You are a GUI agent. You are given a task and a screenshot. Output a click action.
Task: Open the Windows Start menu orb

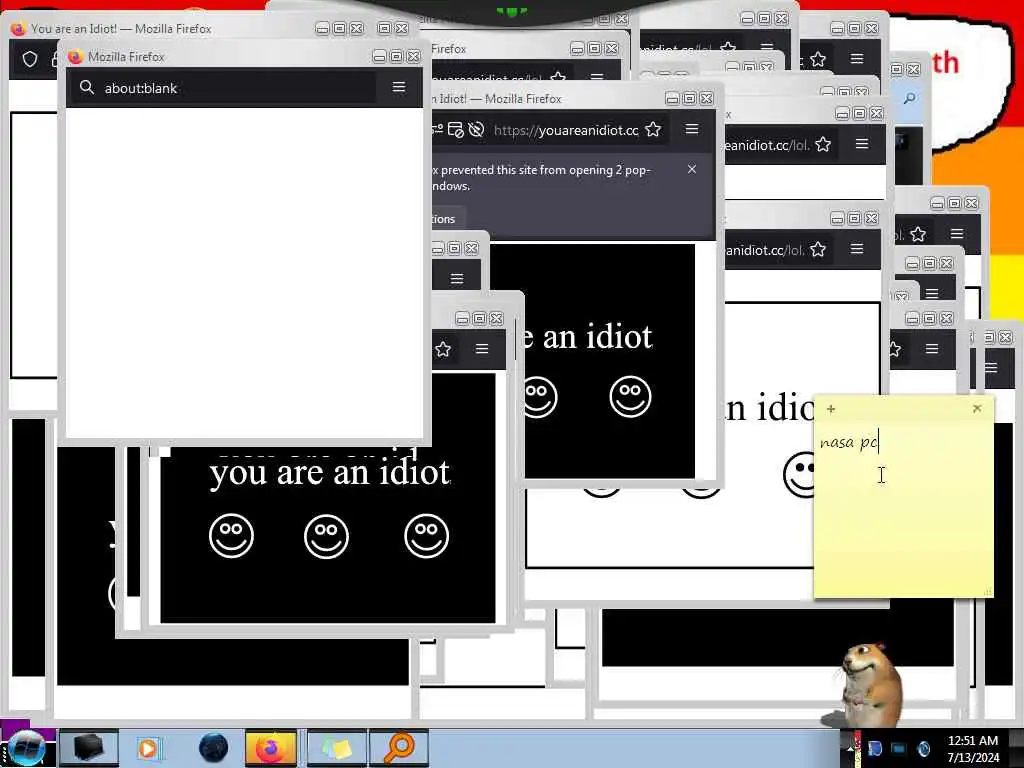[x=26, y=748]
